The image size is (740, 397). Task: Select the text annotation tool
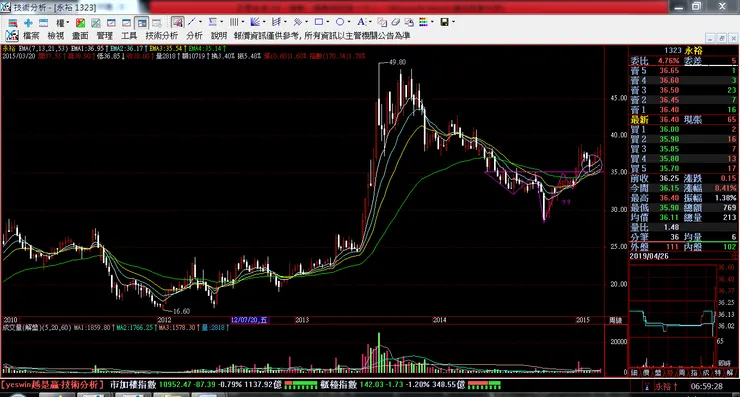tap(361, 22)
